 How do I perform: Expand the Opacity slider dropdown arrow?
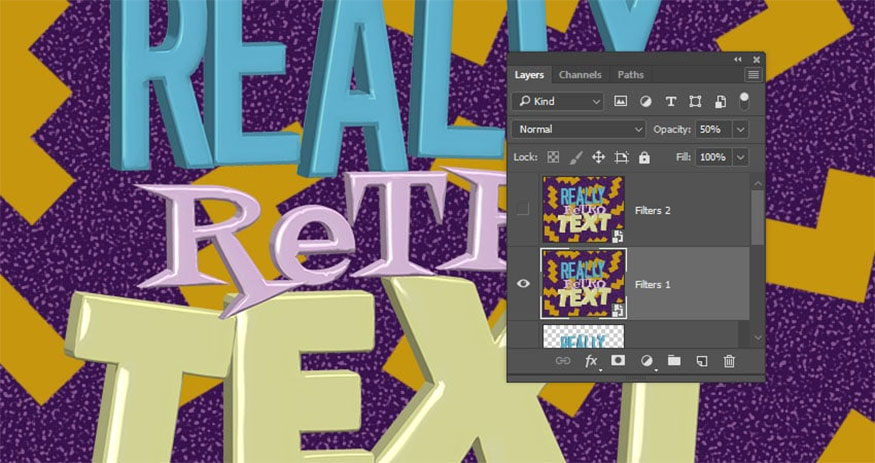[740, 129]
